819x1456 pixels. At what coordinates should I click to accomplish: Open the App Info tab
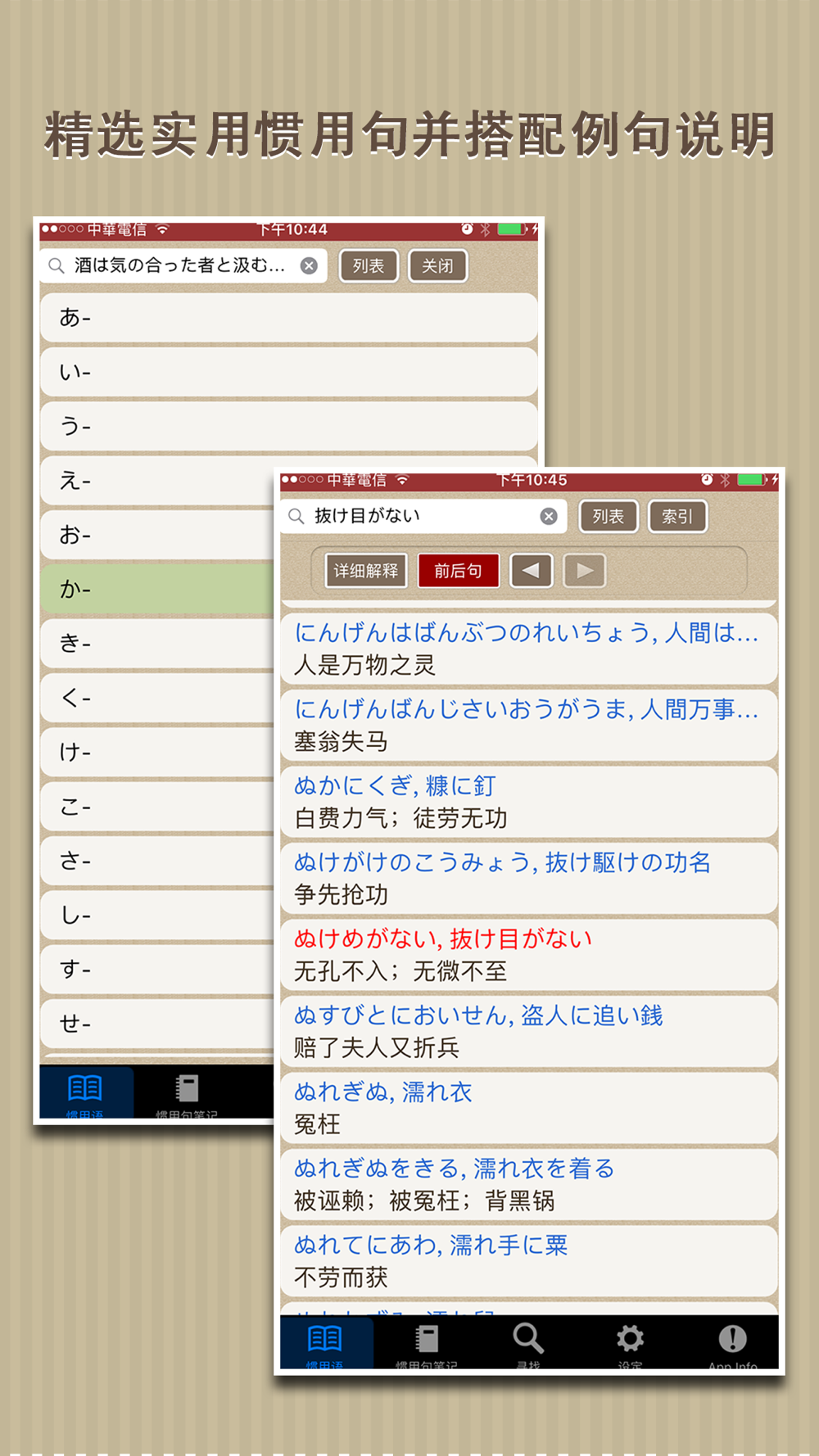(x=732, y=1344)
